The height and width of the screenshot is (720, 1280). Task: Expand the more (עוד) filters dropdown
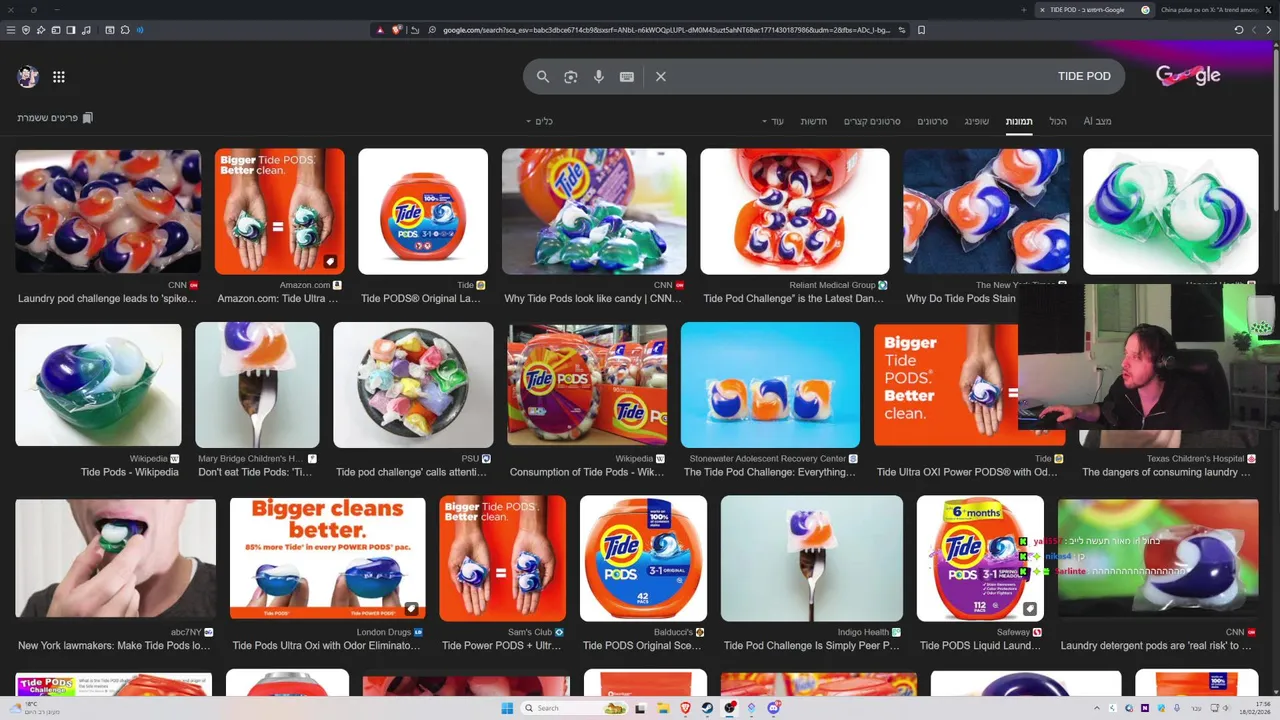[x=773, y=121]
